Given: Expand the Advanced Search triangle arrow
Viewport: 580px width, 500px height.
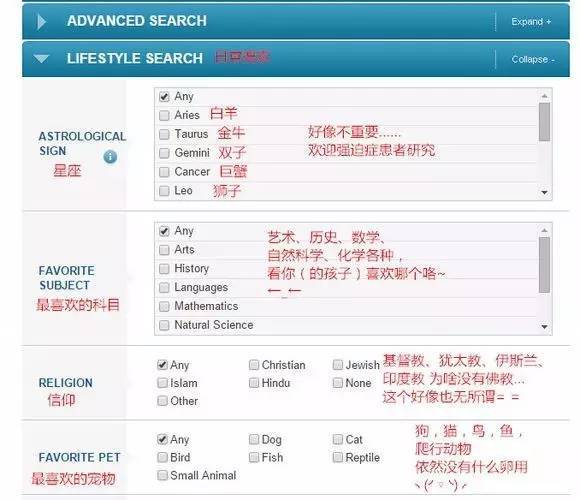Looking at the screenshot, I should [41, 22].
